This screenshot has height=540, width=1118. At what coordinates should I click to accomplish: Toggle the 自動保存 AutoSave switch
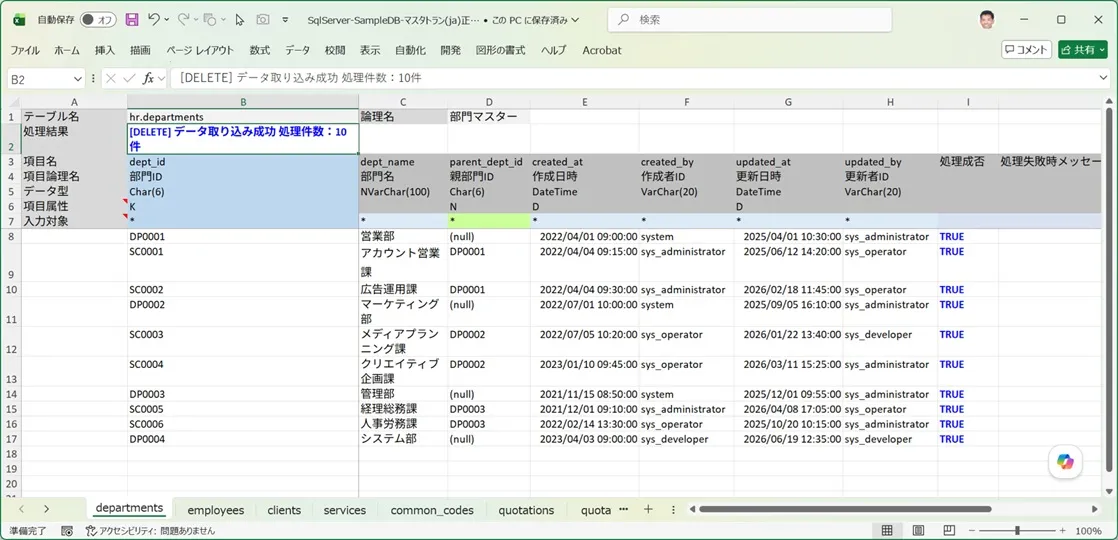point(98,20)
